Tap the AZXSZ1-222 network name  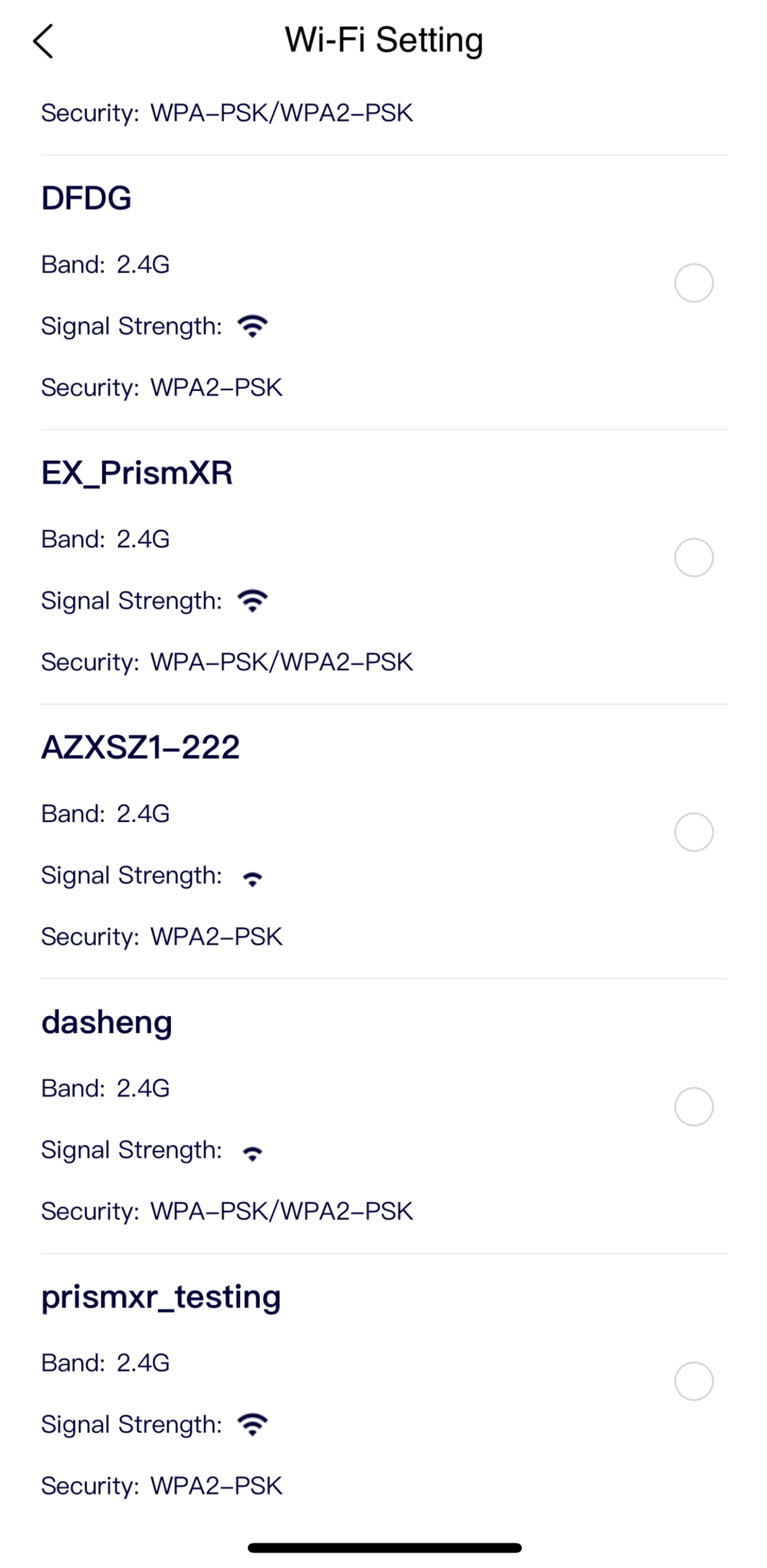coord(140,748)
